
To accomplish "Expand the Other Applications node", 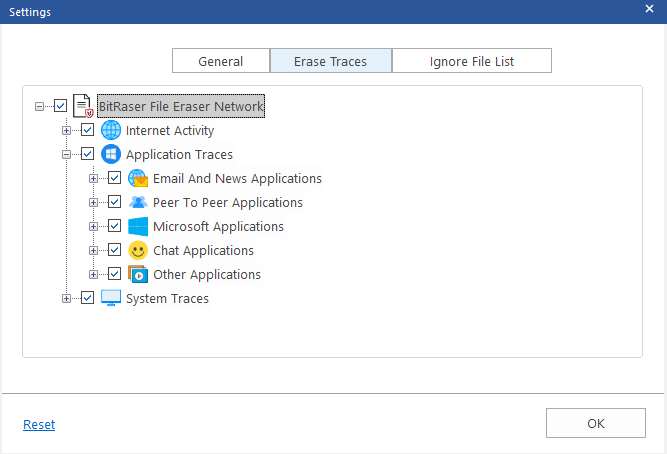I will pos(93,274).
